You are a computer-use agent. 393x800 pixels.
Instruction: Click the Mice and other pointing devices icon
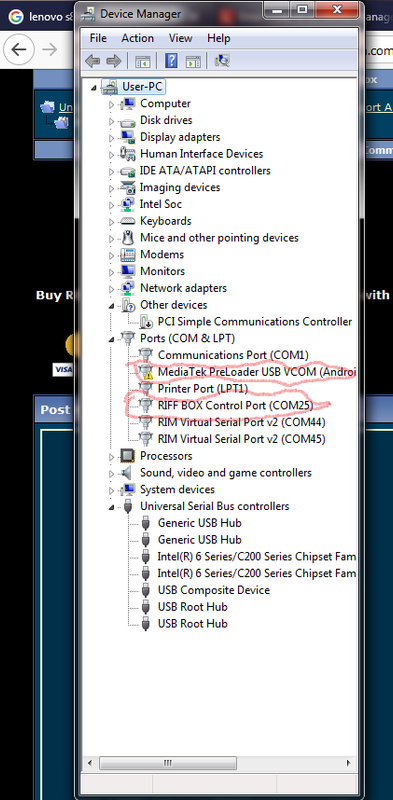click(127, 238)
